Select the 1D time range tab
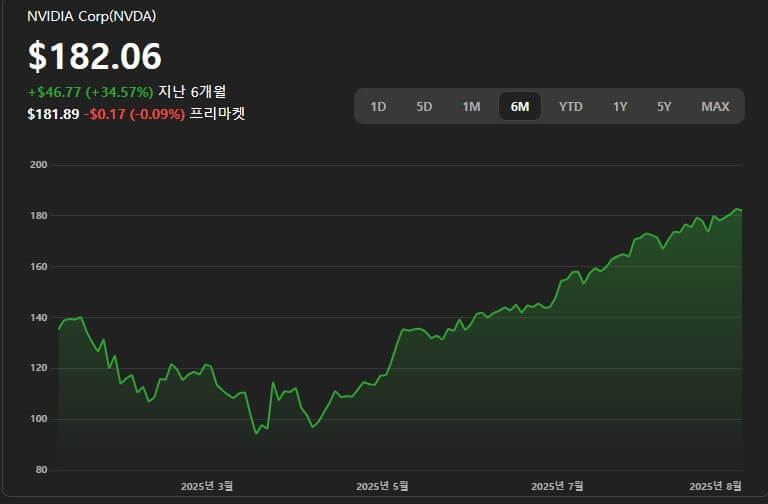The width and height of the screenshot is (768, 504). (378, 106)
